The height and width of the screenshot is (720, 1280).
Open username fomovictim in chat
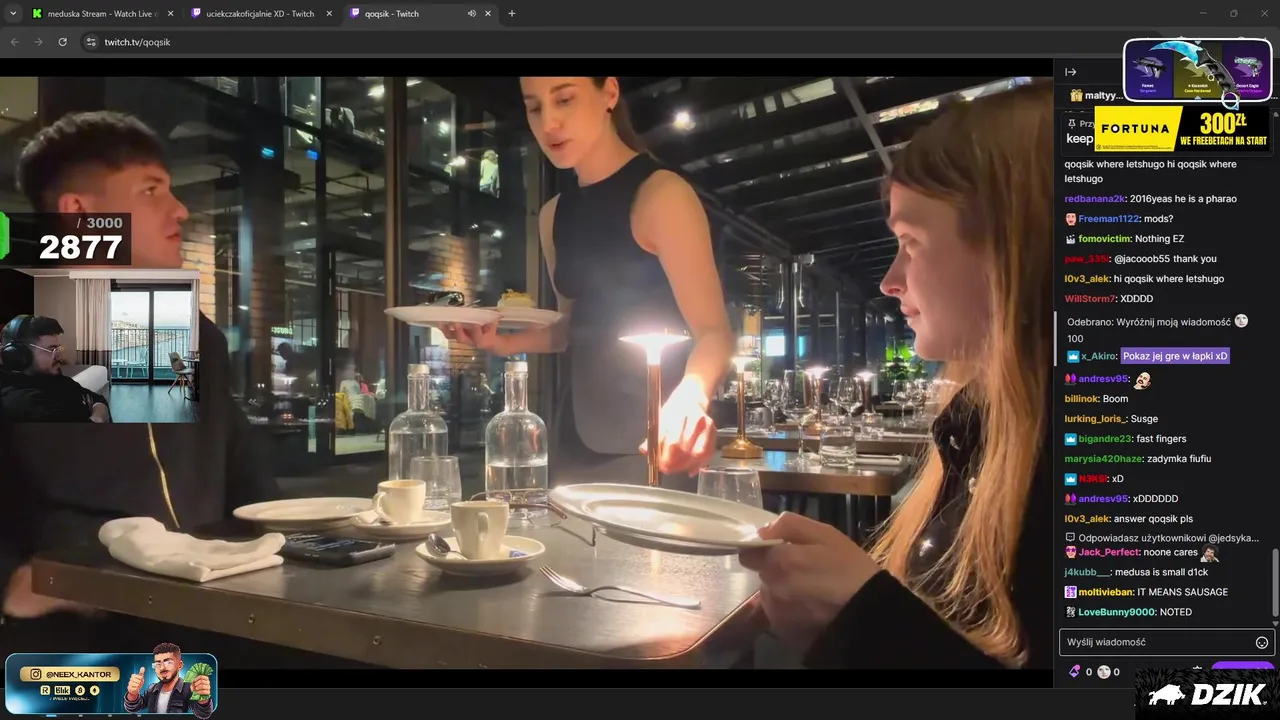pos(1104,239)
